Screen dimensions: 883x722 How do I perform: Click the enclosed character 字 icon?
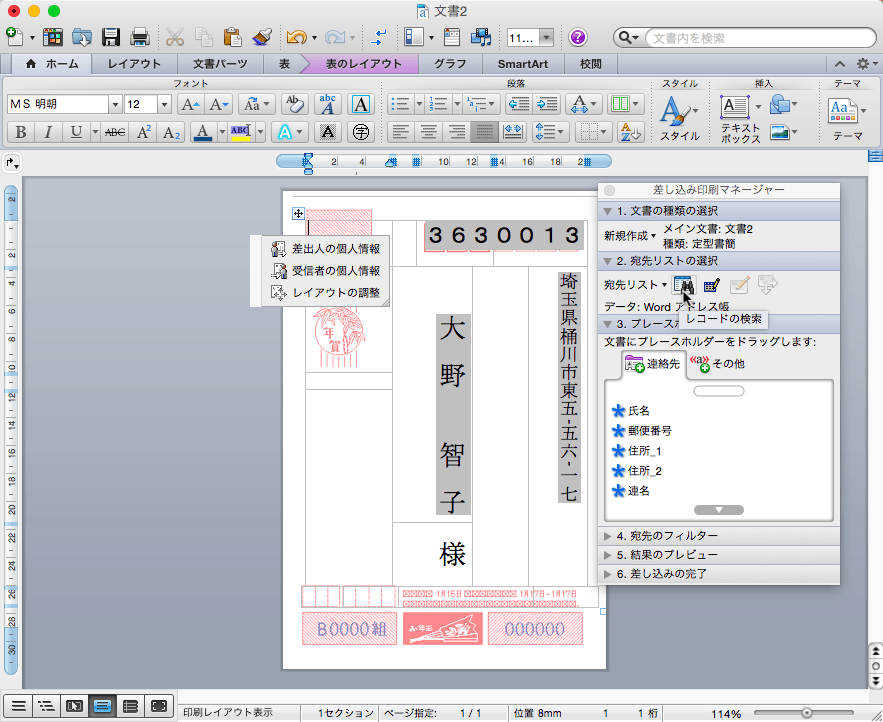(x=360, y=133)
